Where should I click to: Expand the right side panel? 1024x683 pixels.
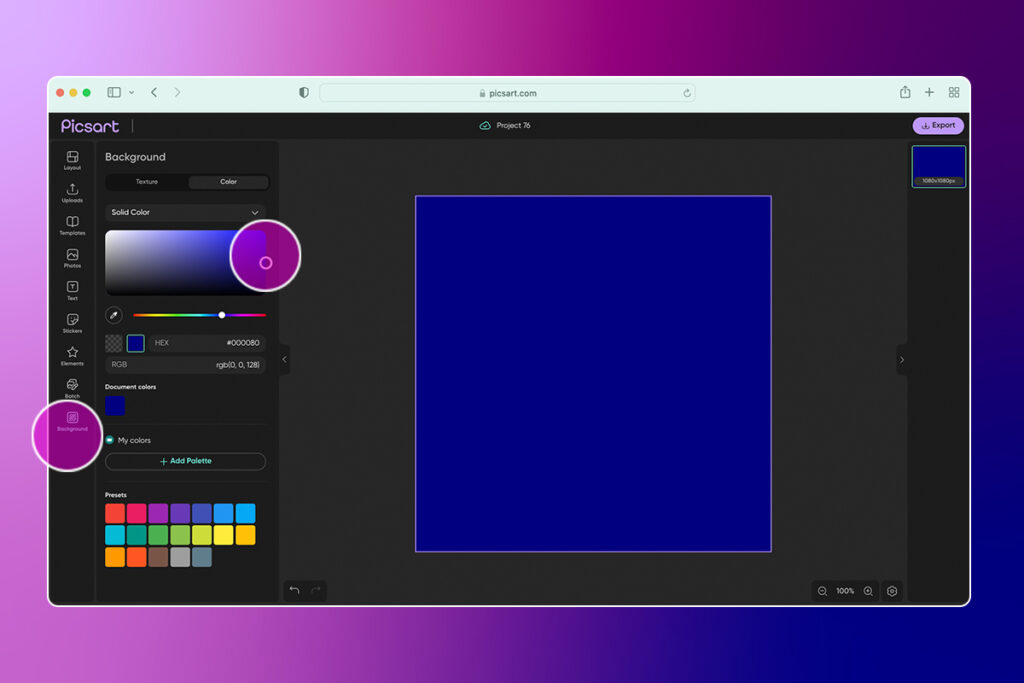(902, 360)
